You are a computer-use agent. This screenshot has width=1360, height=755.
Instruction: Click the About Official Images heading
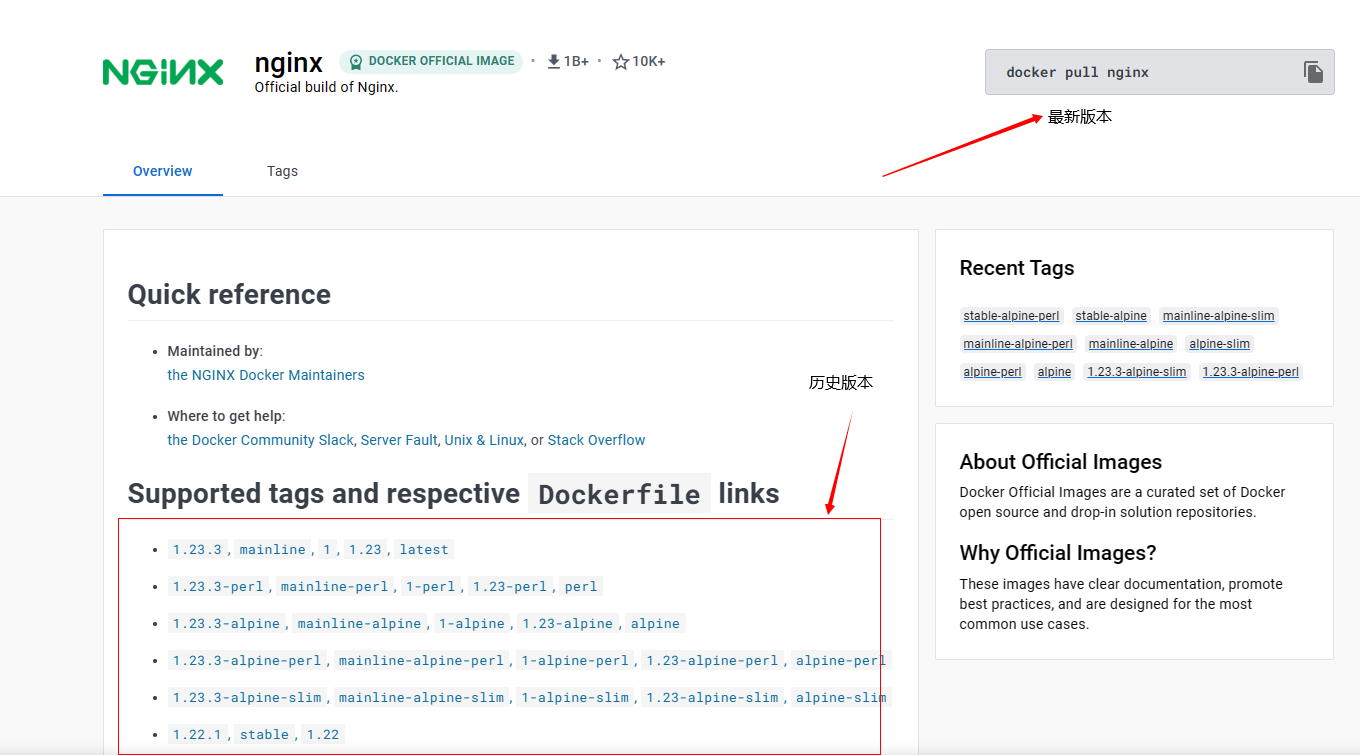[1060, 462]
